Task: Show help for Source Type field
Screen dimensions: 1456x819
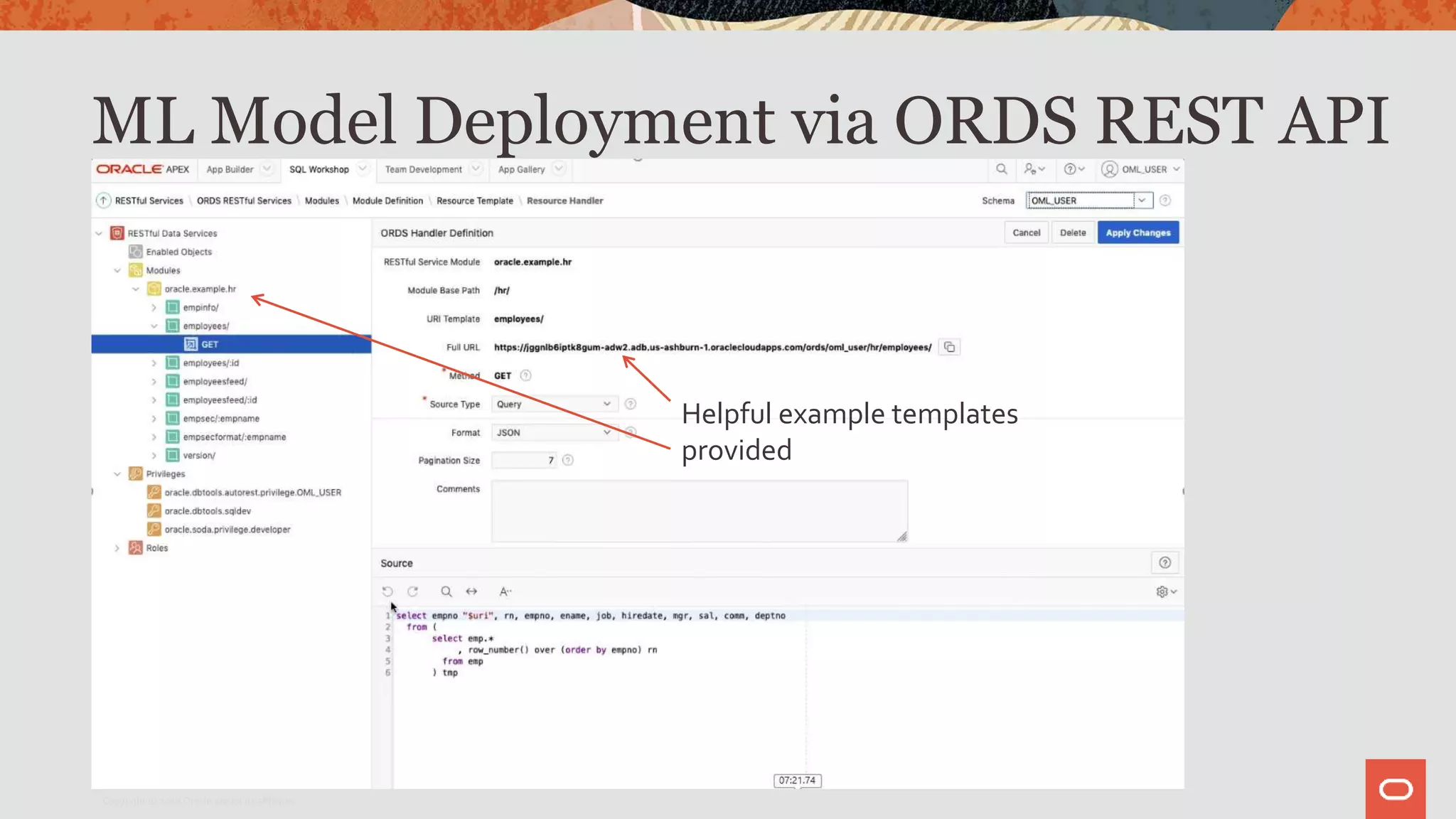Action: point(630,404)
